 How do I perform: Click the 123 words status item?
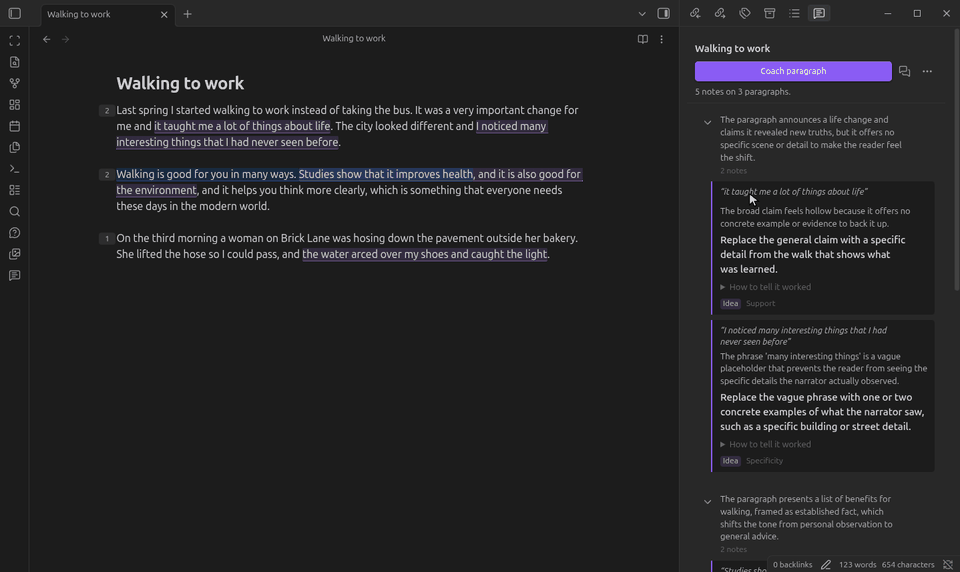point(857,565)
